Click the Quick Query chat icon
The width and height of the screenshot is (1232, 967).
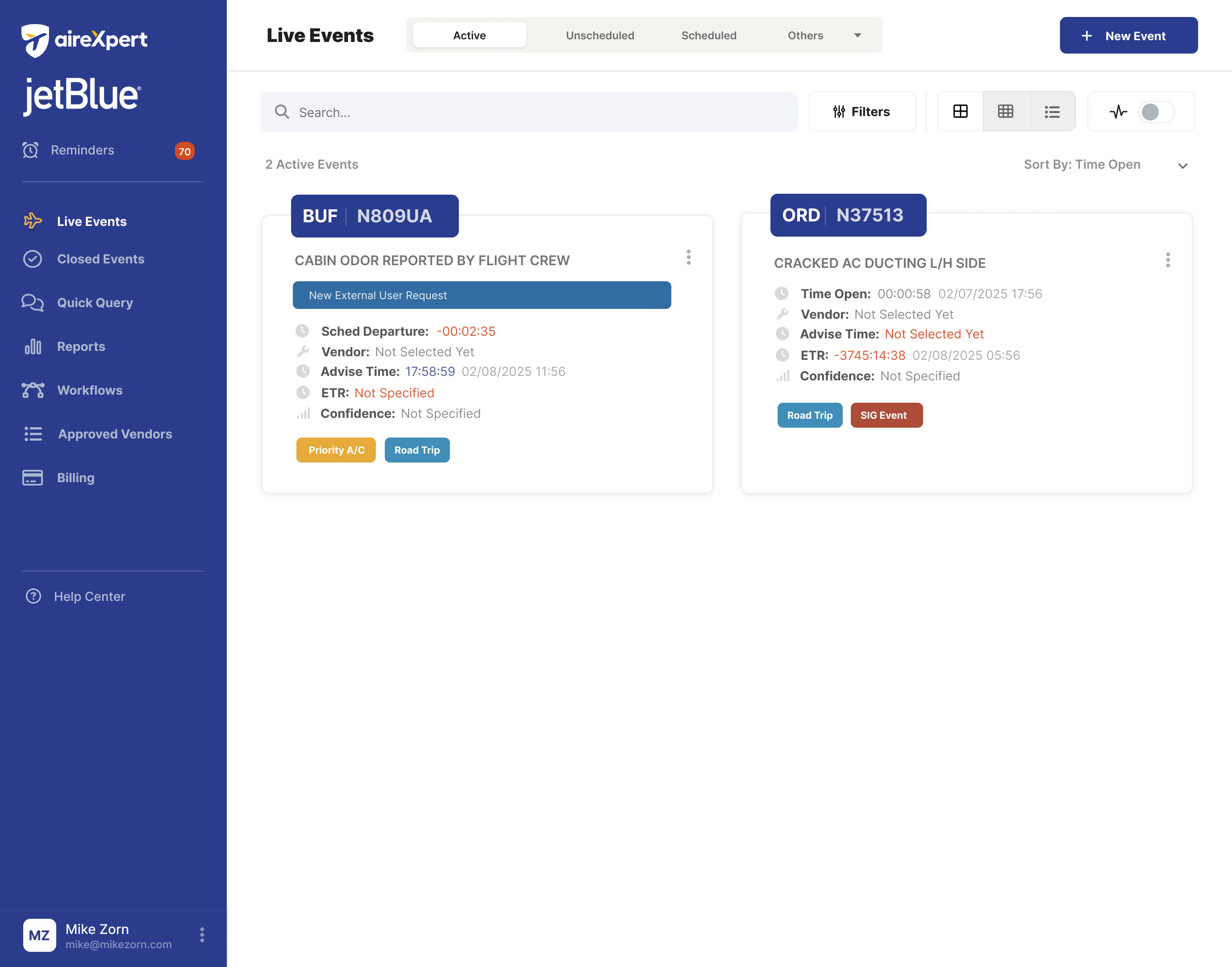(32, 302)
